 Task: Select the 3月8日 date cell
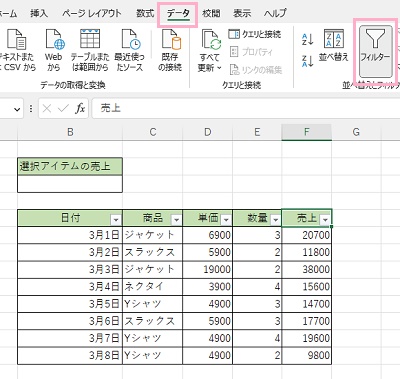tap(70, 355)
